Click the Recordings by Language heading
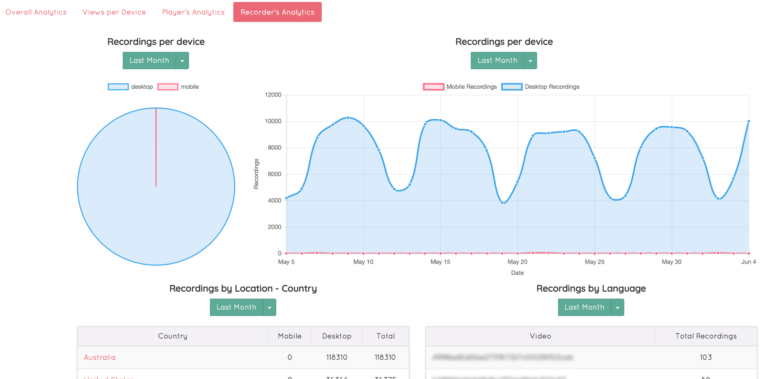768x379 pixels. 591,289
